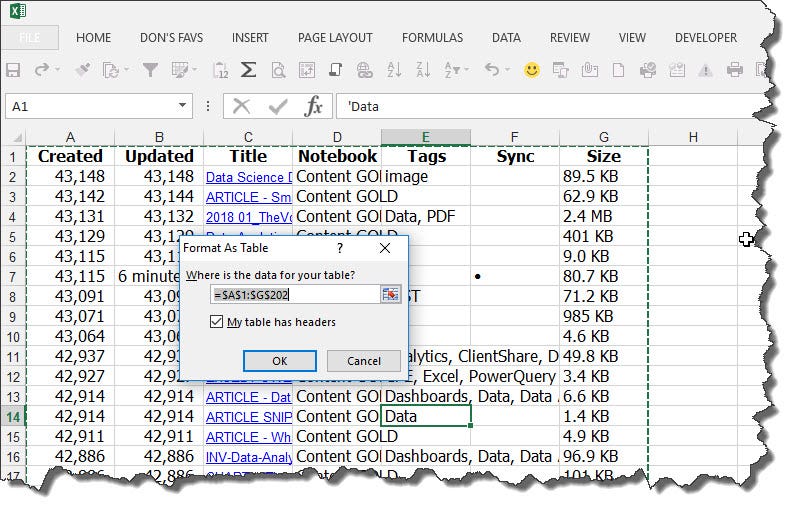Viewport: 797px width, 511px height.
Task: Open the Format as Table toolbar dropdown arrow
Action: pyautogui.click(x=194, y=70)
